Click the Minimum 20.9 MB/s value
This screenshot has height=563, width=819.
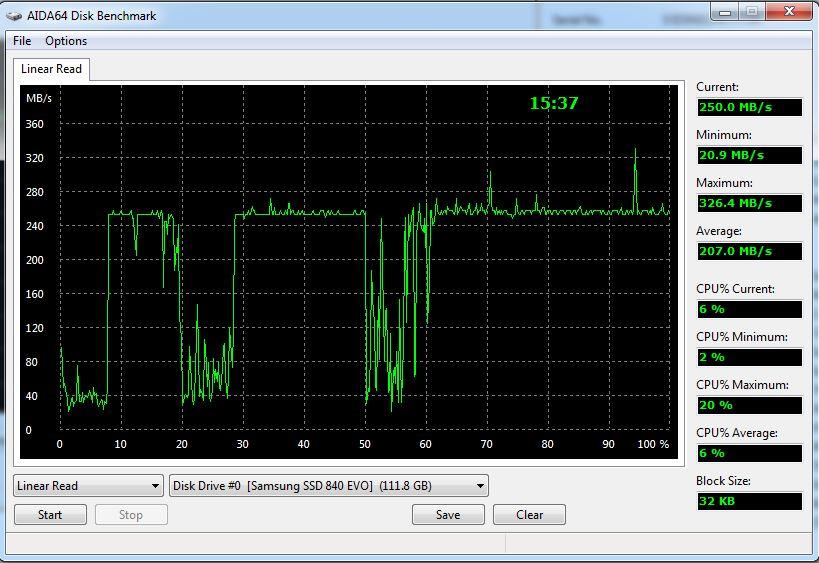[750, 155]
